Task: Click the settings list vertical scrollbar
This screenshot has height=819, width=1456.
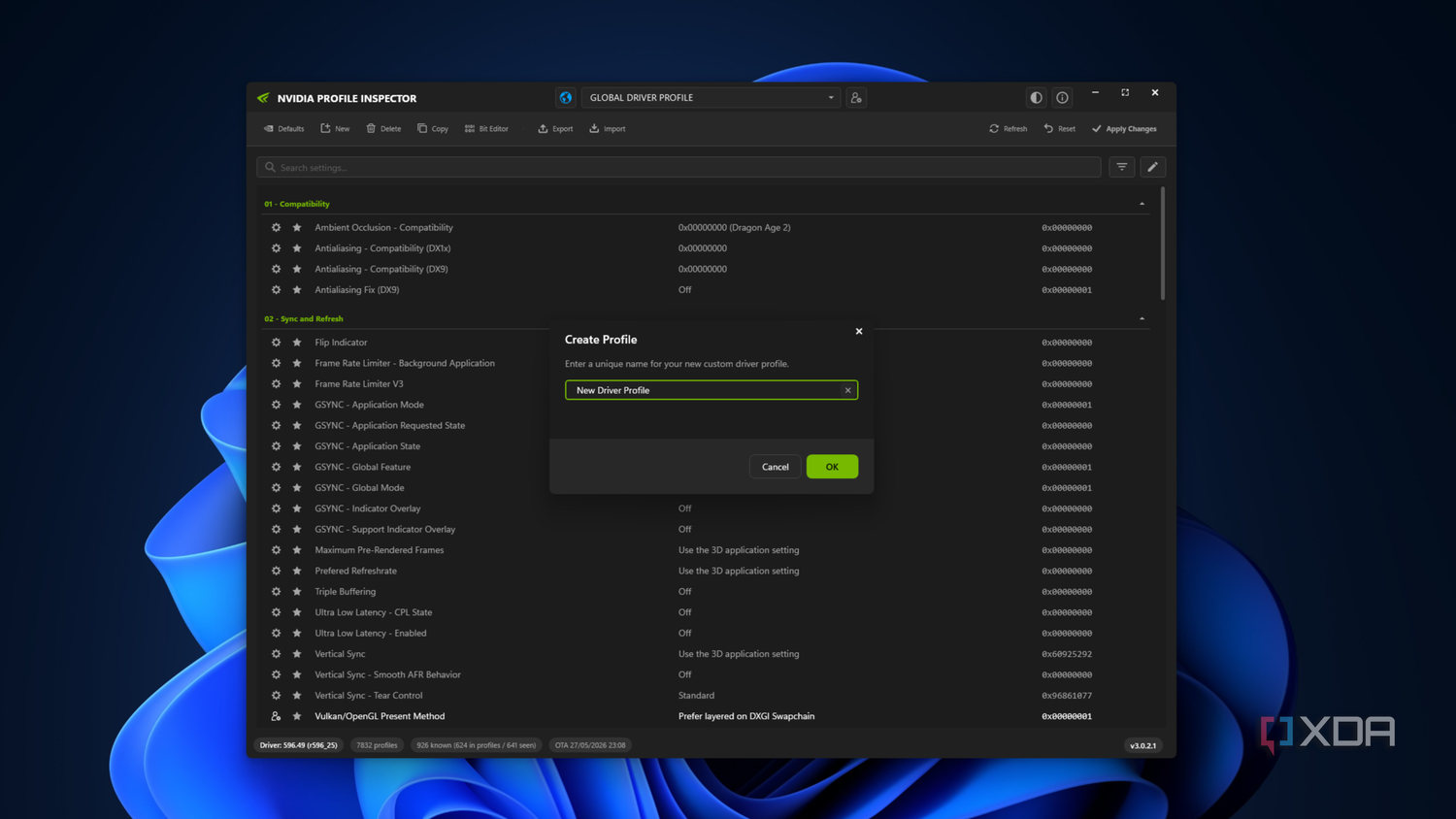Action: 1163,245
